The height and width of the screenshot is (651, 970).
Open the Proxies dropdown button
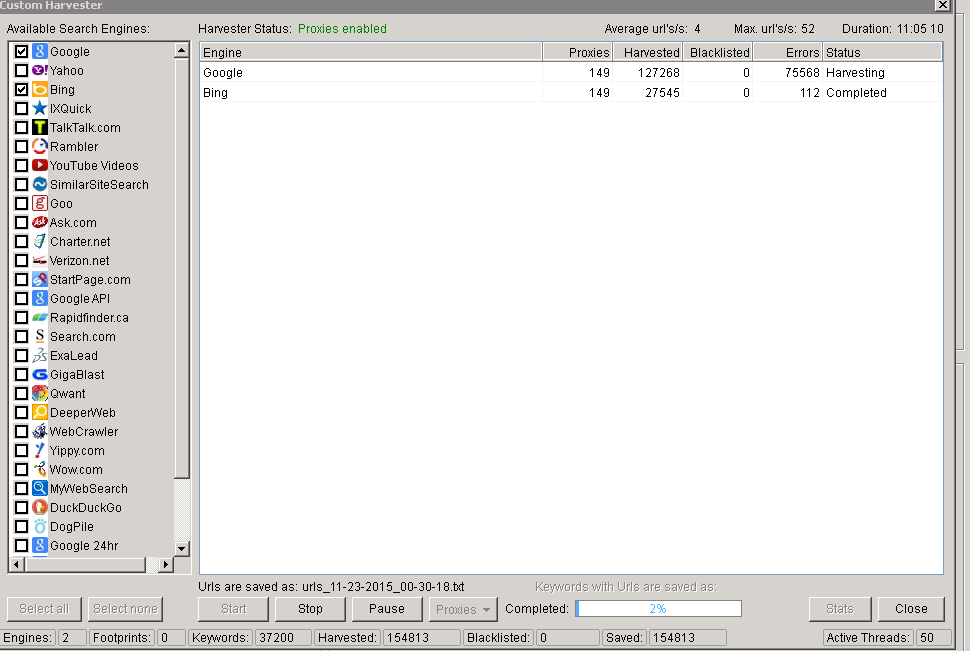pyautogui.click(x=463, y=610)
